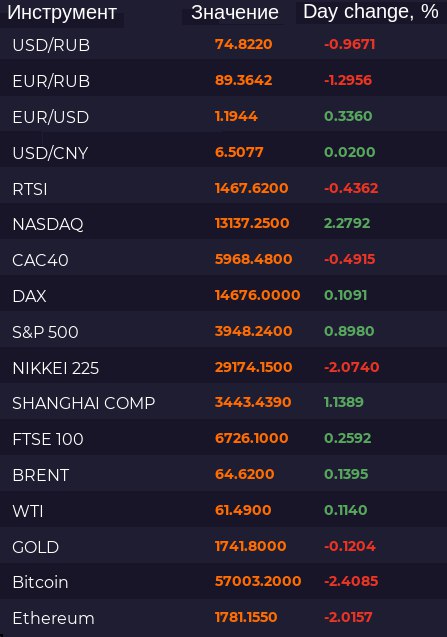Open the EUR/RUB instrument
This screenshot has width=447, height=637.
point(224,80)
